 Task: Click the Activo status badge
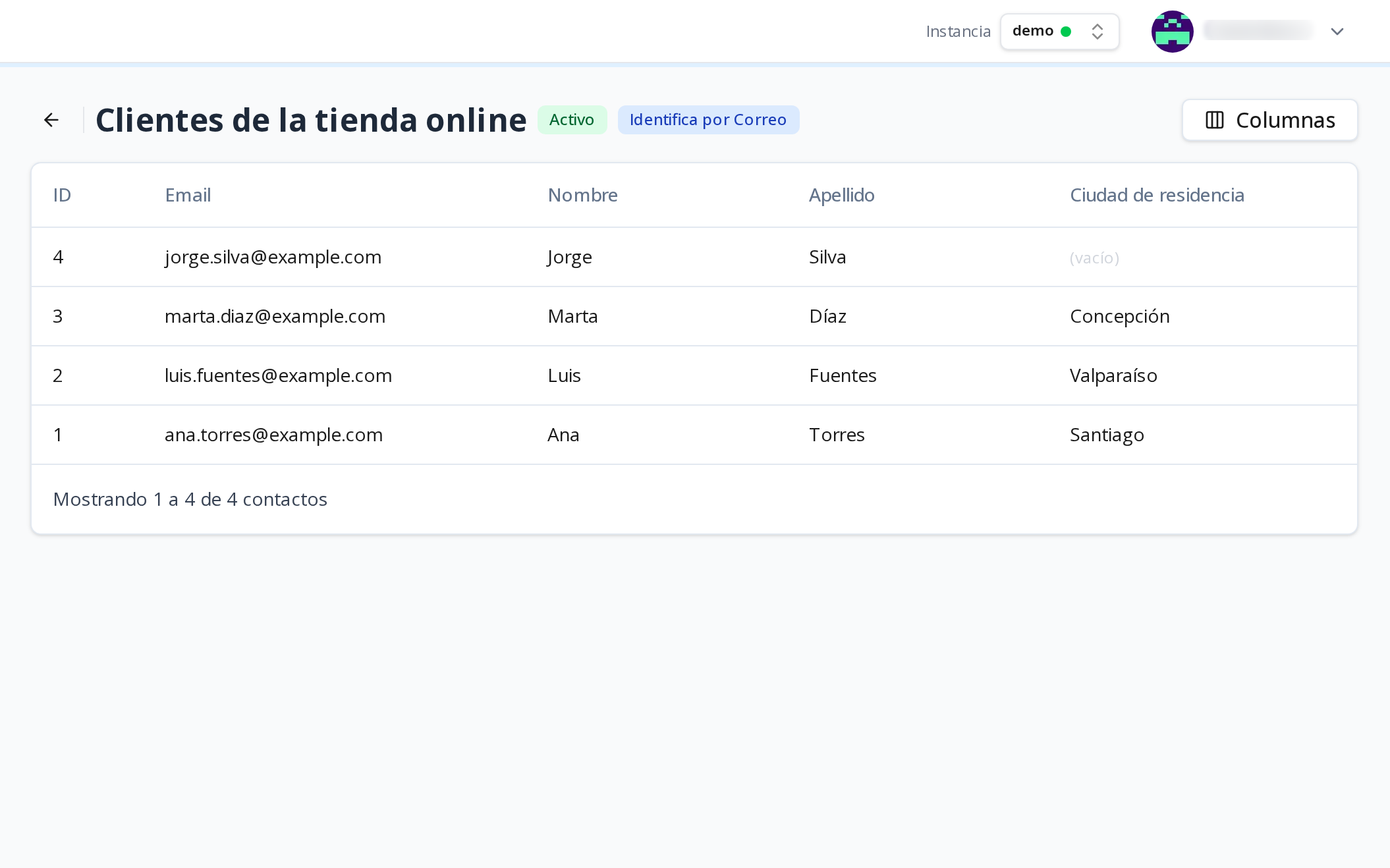pos(572,120)
